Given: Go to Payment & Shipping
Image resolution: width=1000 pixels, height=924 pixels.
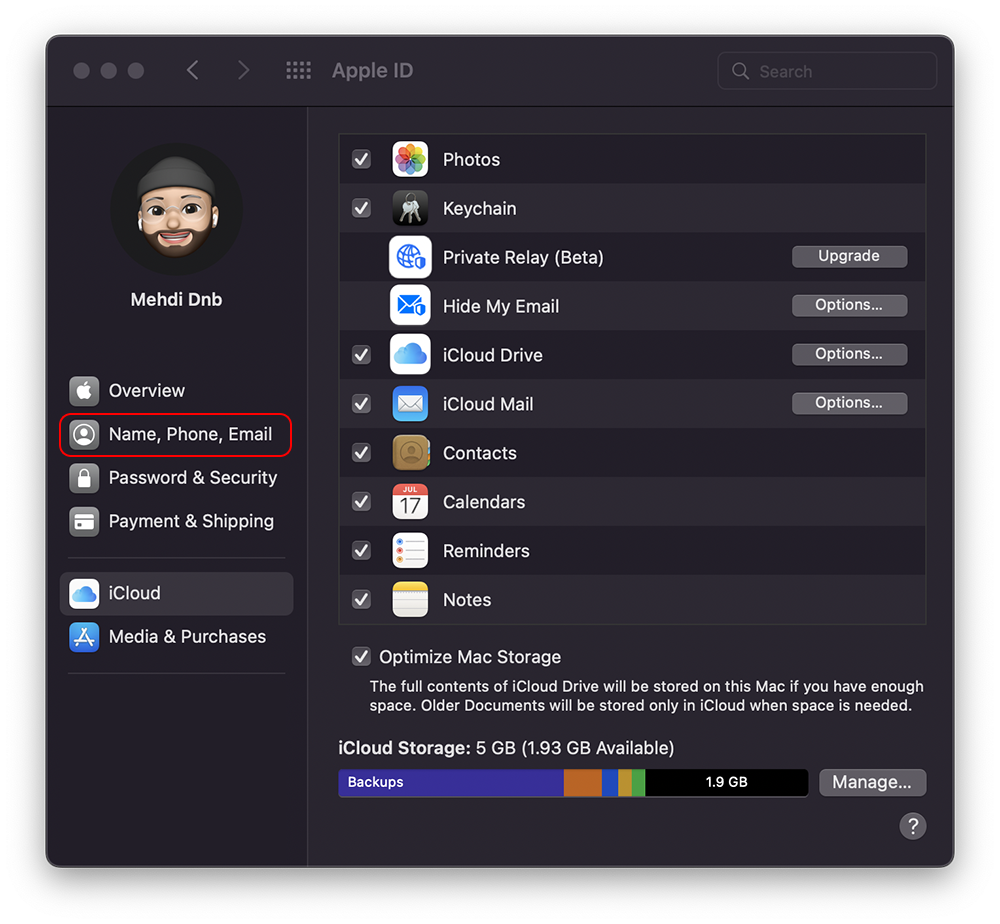Looking at the screenshot, I should [x=176, y=522].
